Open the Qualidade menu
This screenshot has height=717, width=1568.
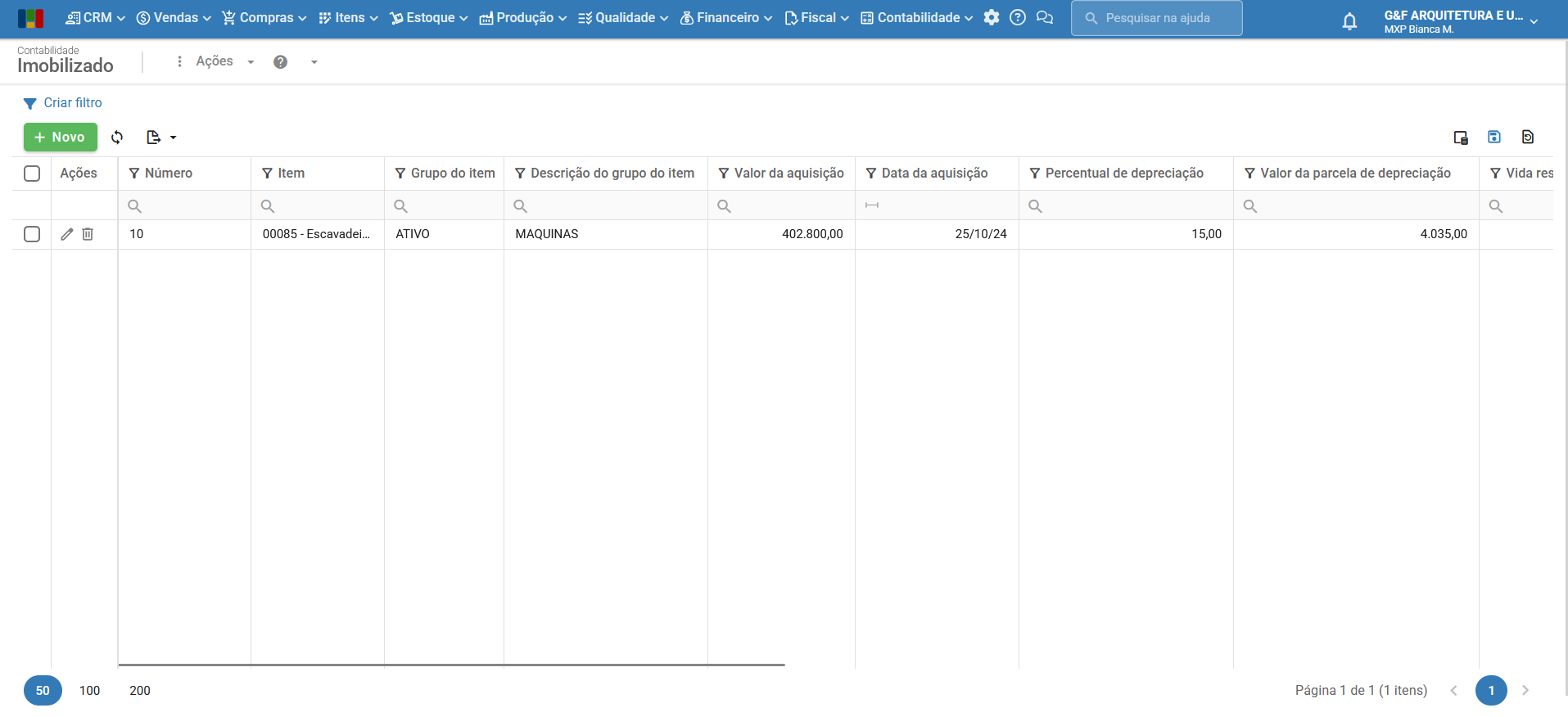click(622, 17)
